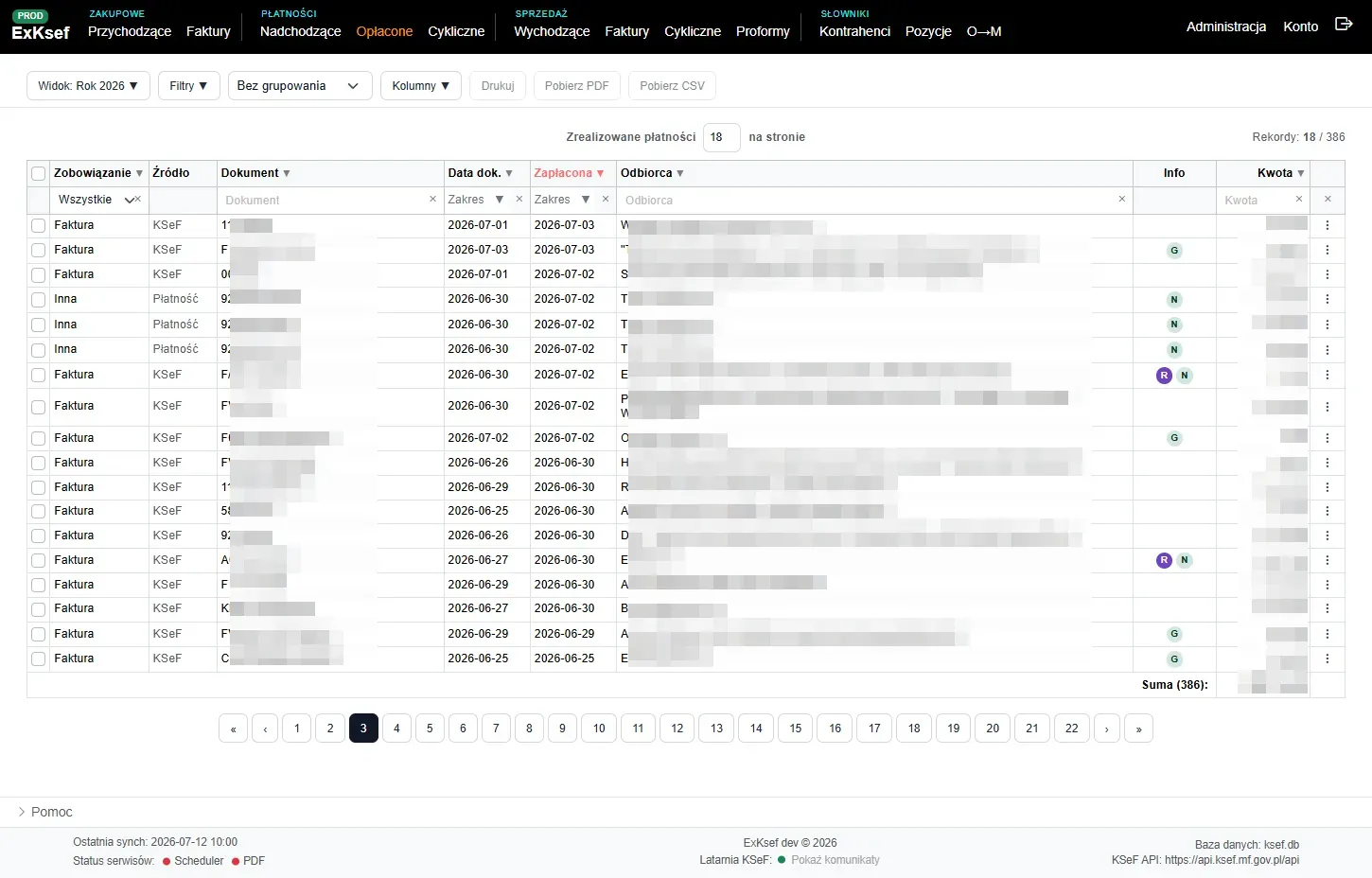1372x878 pixels.
Task: Expand the Pomoc section
Action: pos(44,812)
